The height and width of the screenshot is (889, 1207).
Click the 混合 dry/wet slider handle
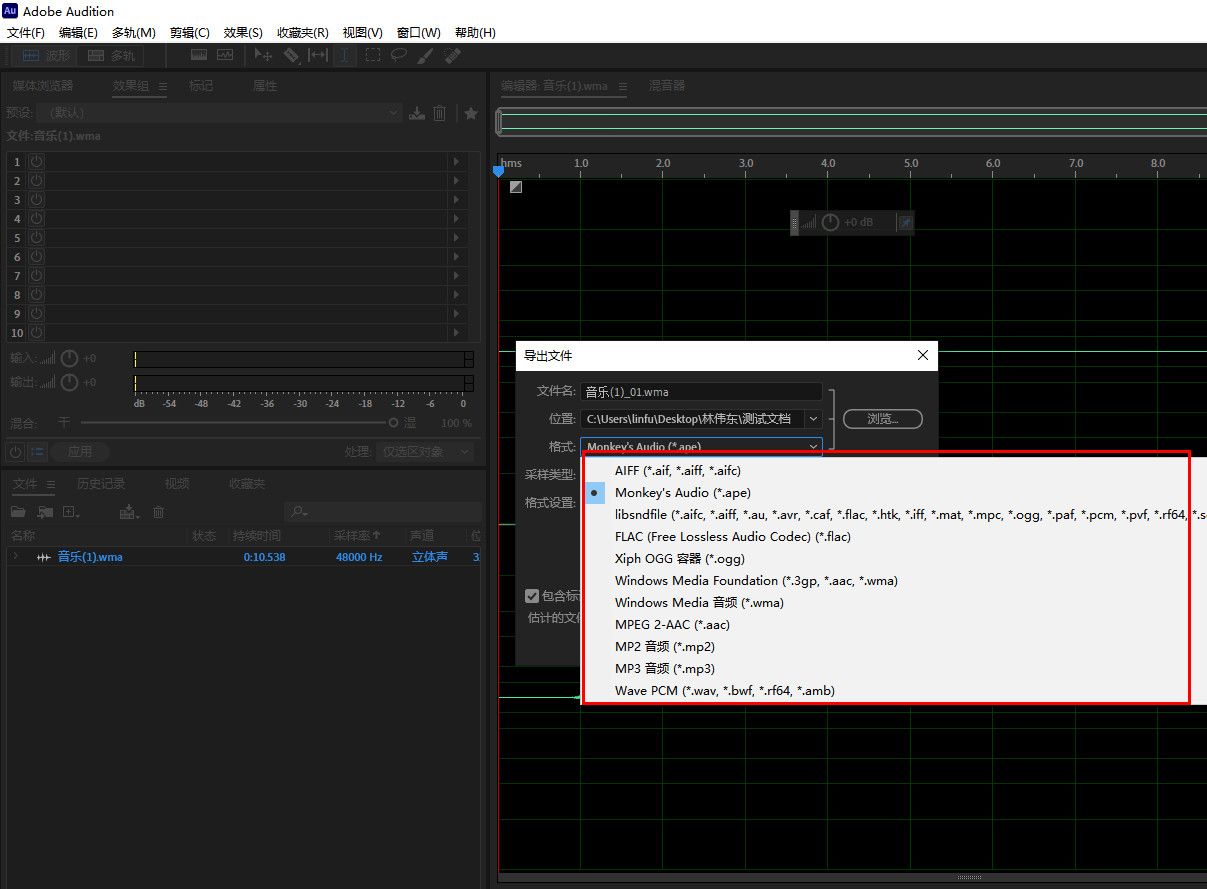click(x=393, y=423)
